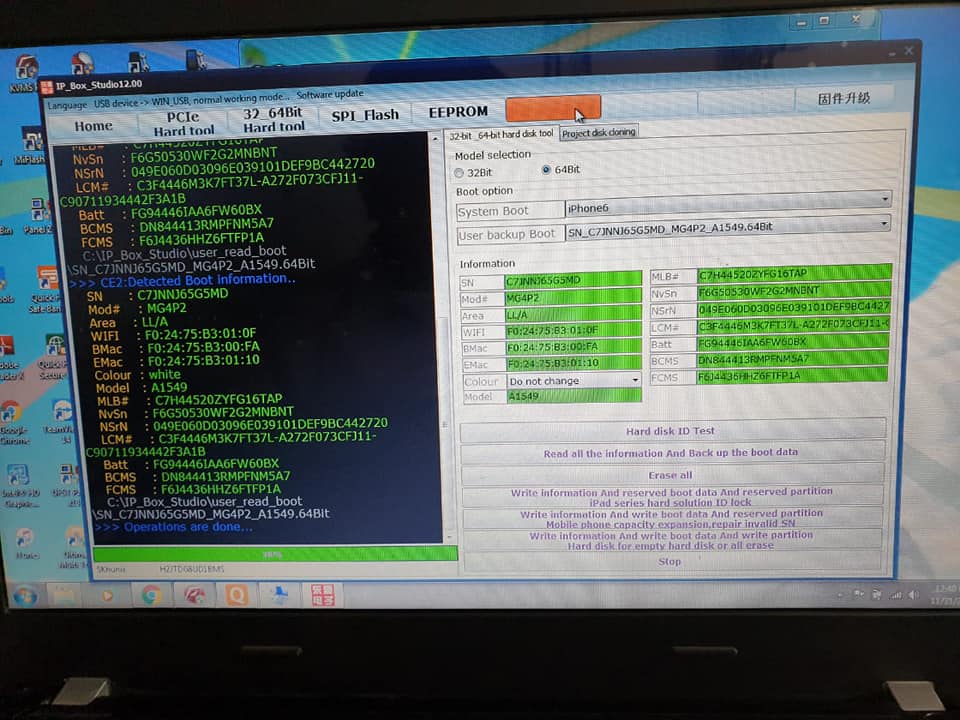Open the MiFlash desktop shortcut
960x720 pixels.
tap(31, 148)
